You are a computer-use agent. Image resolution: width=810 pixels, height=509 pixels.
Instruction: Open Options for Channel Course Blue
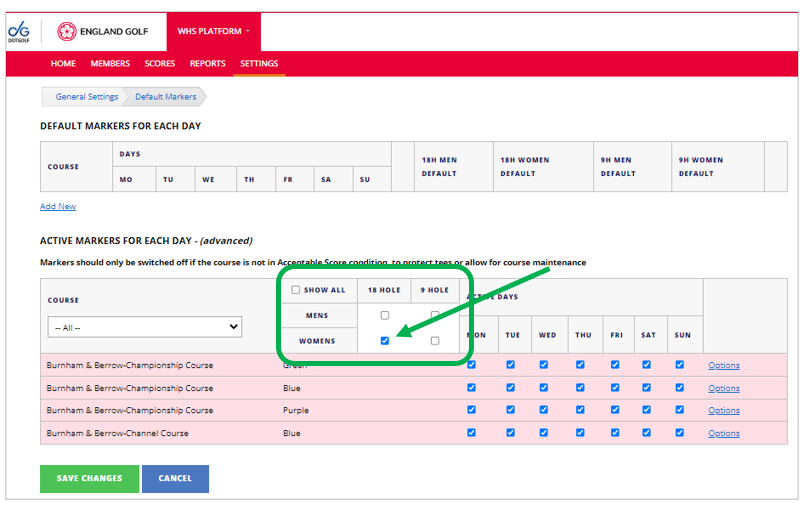(724, 433)
